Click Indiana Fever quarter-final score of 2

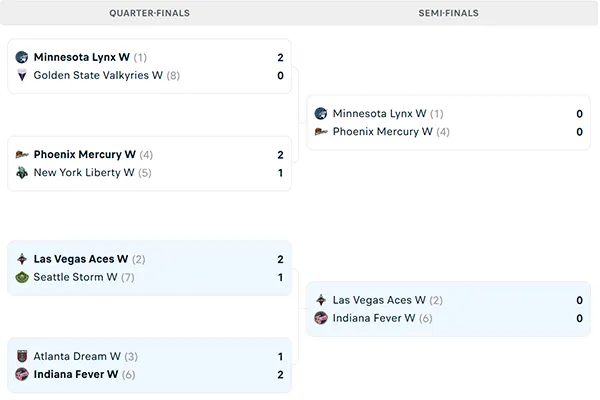coord(281,374)
